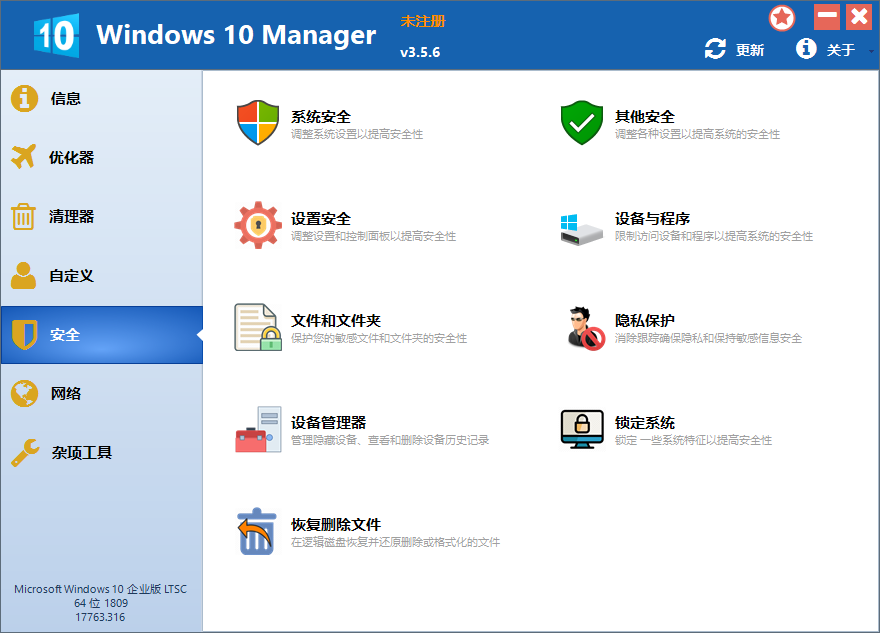
Task: Open 设备管理器 toolbox icon
Action: (x=259, y=430)
